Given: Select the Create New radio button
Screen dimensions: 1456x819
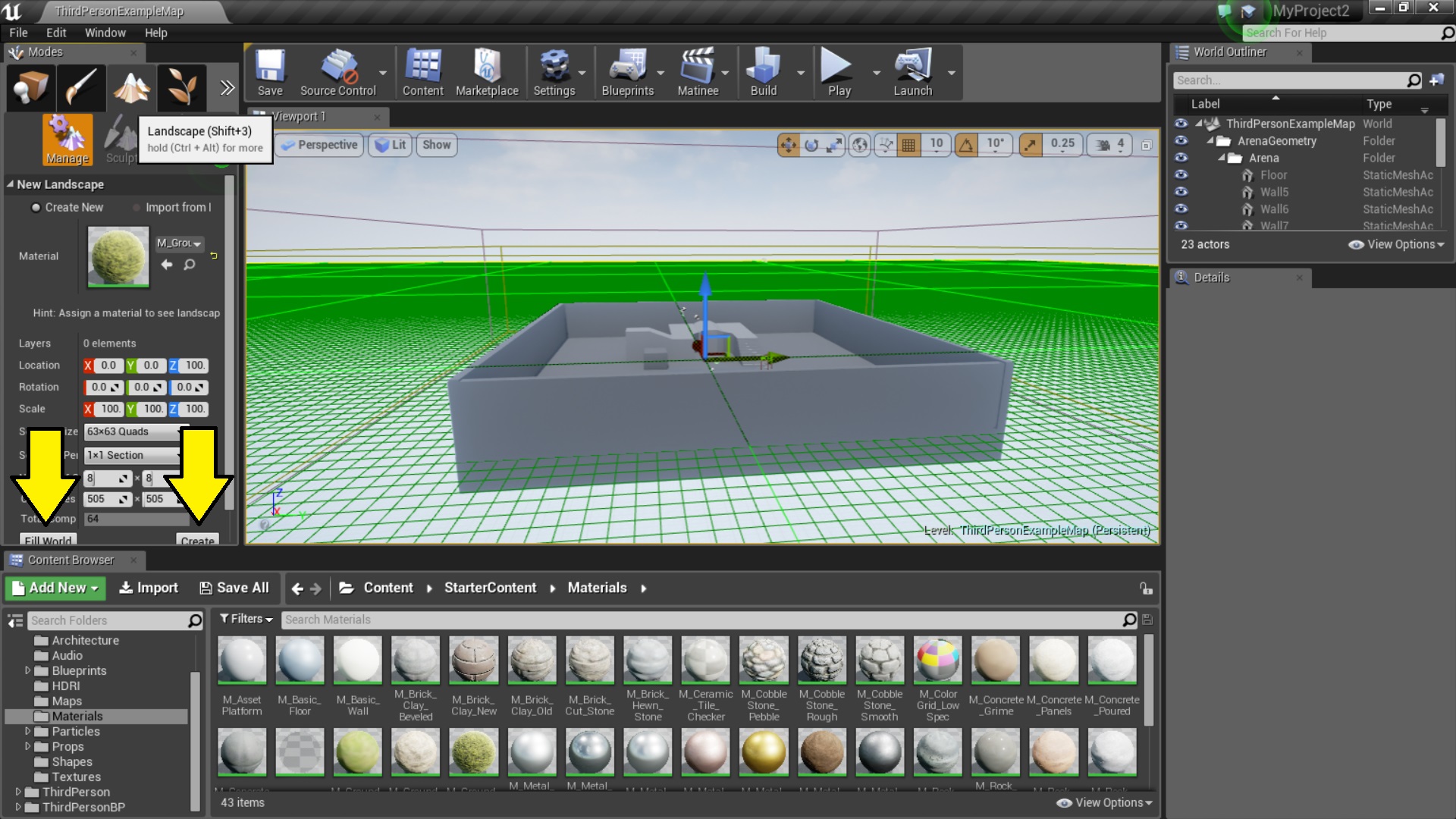Looking at the screenshot, I should [36, 208].
